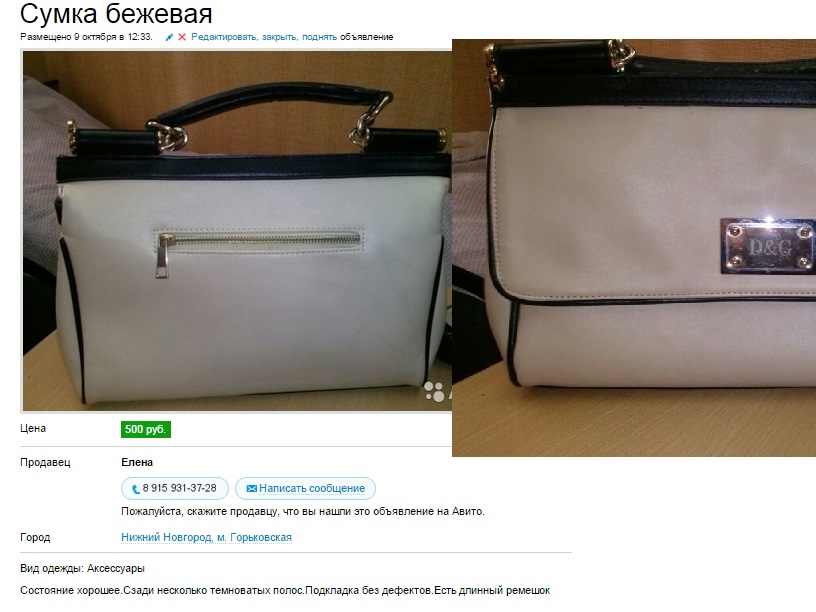816x612 pixels.
Task: Click the blue pencil edit icon
Action: 169,37
